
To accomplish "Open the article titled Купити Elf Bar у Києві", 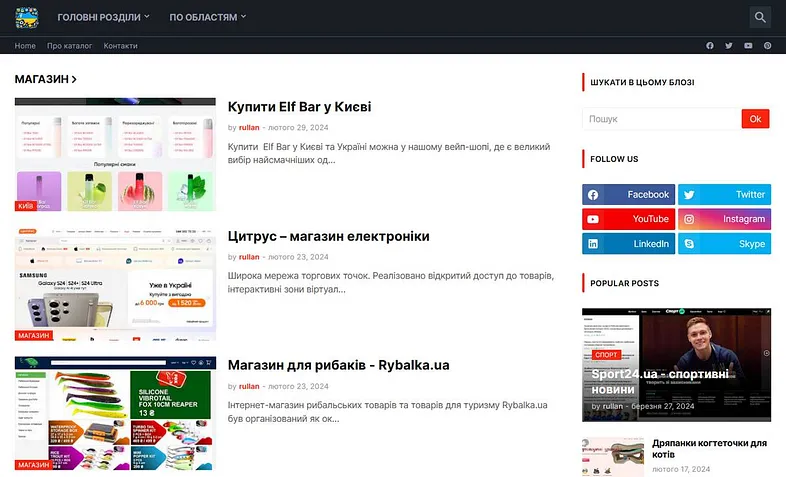I will [x=299, y=107].
